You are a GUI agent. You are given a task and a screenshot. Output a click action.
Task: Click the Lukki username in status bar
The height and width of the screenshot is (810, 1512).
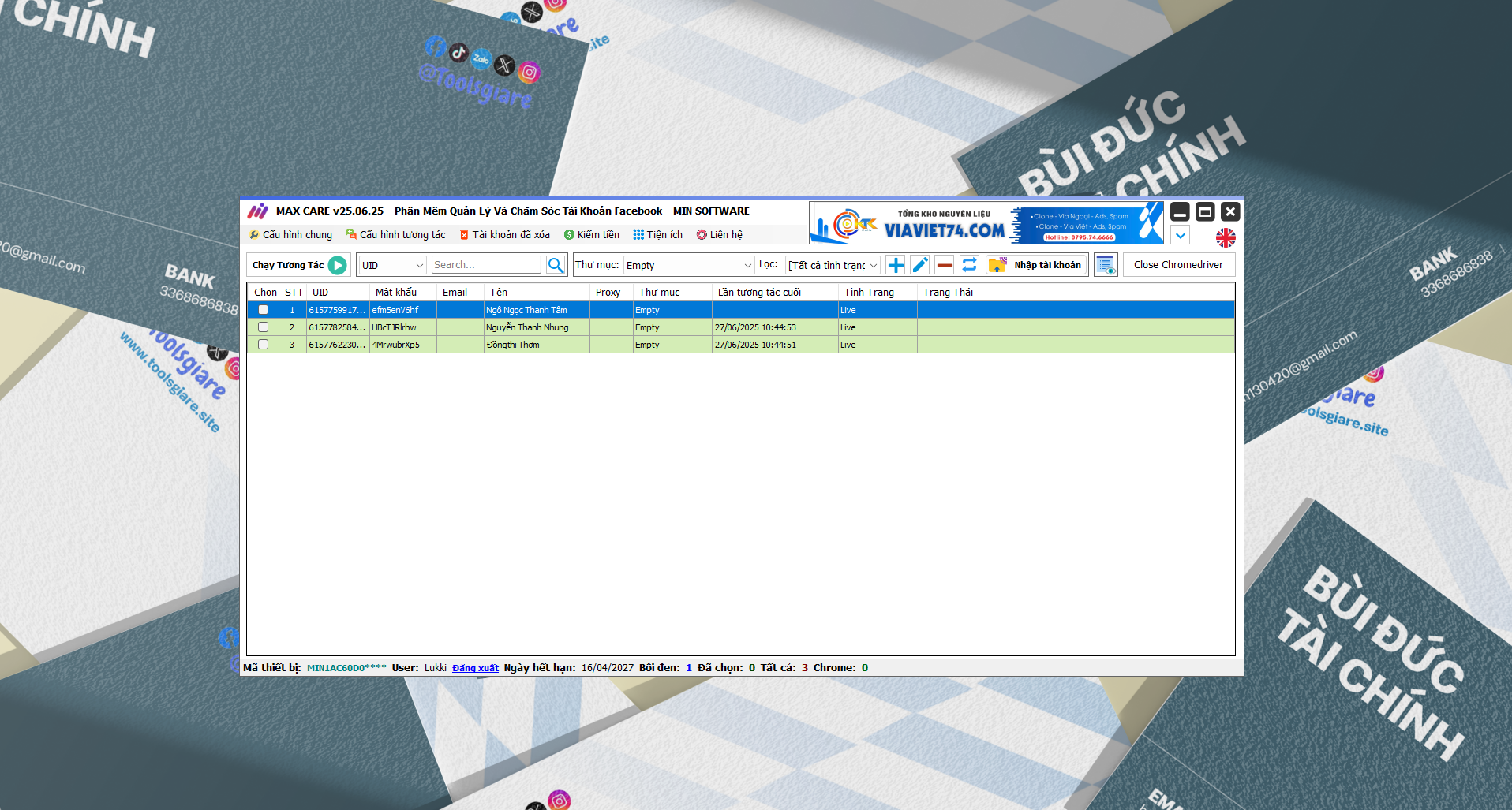[x=436, y=668]
